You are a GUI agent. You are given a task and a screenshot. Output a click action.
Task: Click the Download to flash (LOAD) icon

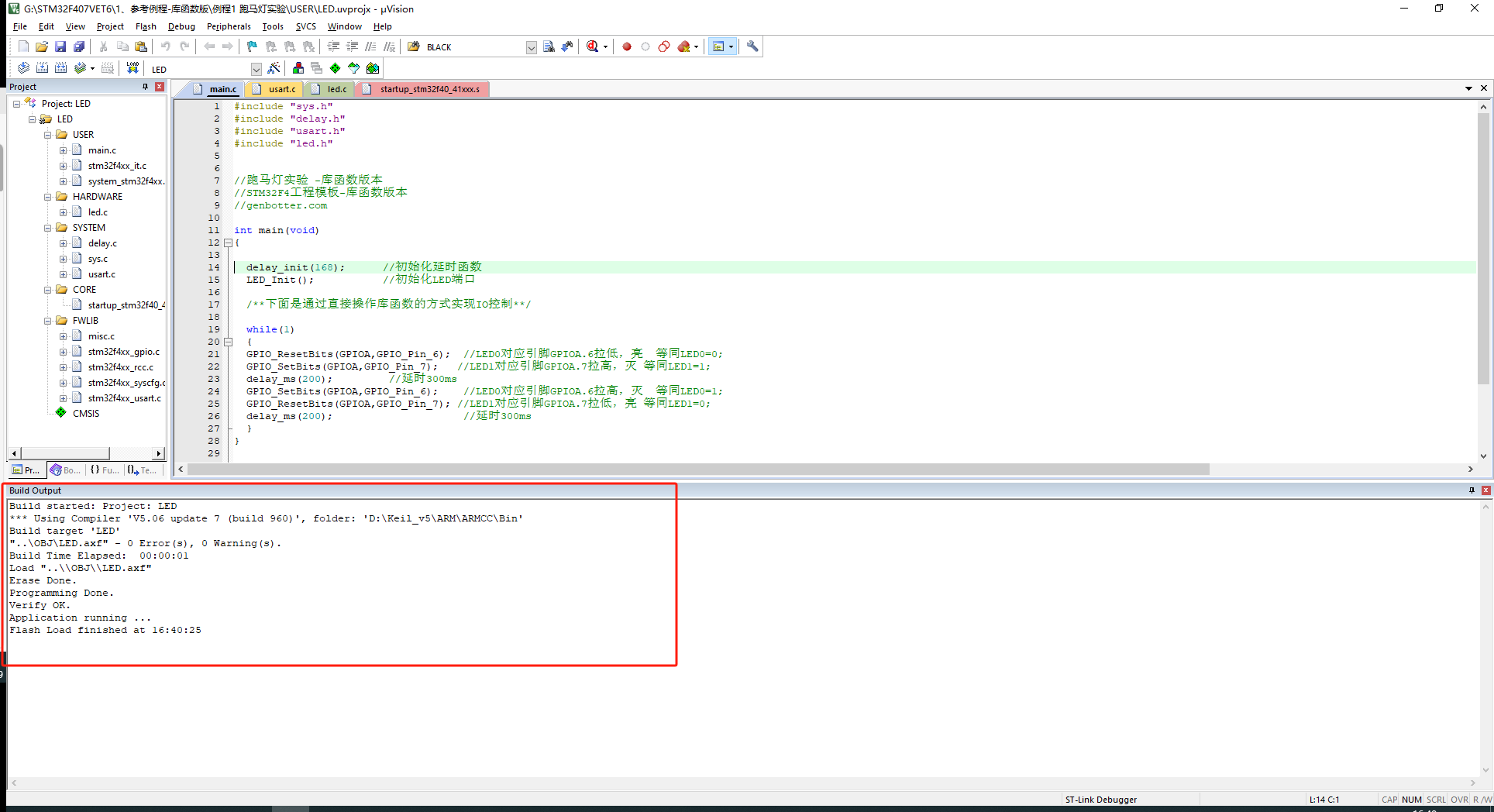(133, 68)
